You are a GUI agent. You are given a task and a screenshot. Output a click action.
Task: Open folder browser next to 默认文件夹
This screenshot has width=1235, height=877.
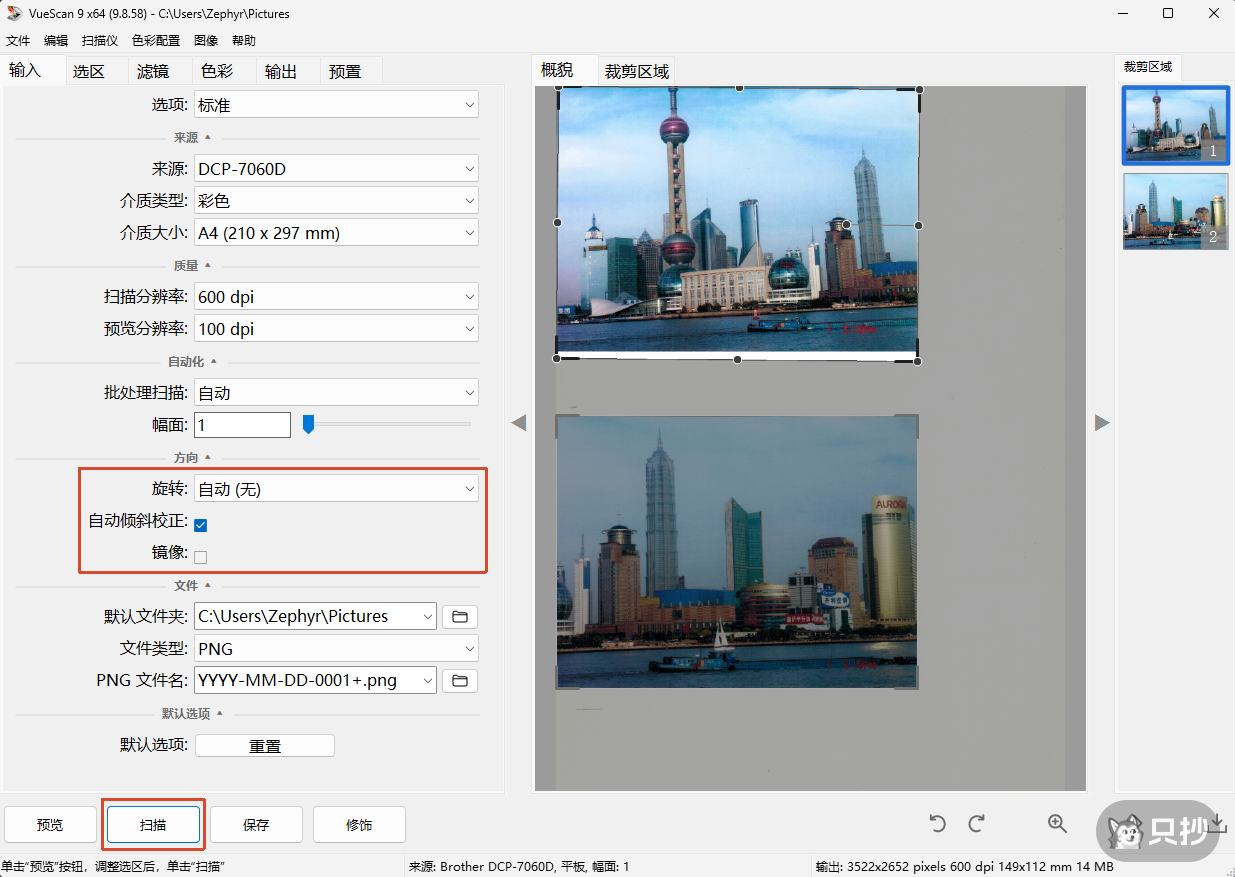click(460, 617)
